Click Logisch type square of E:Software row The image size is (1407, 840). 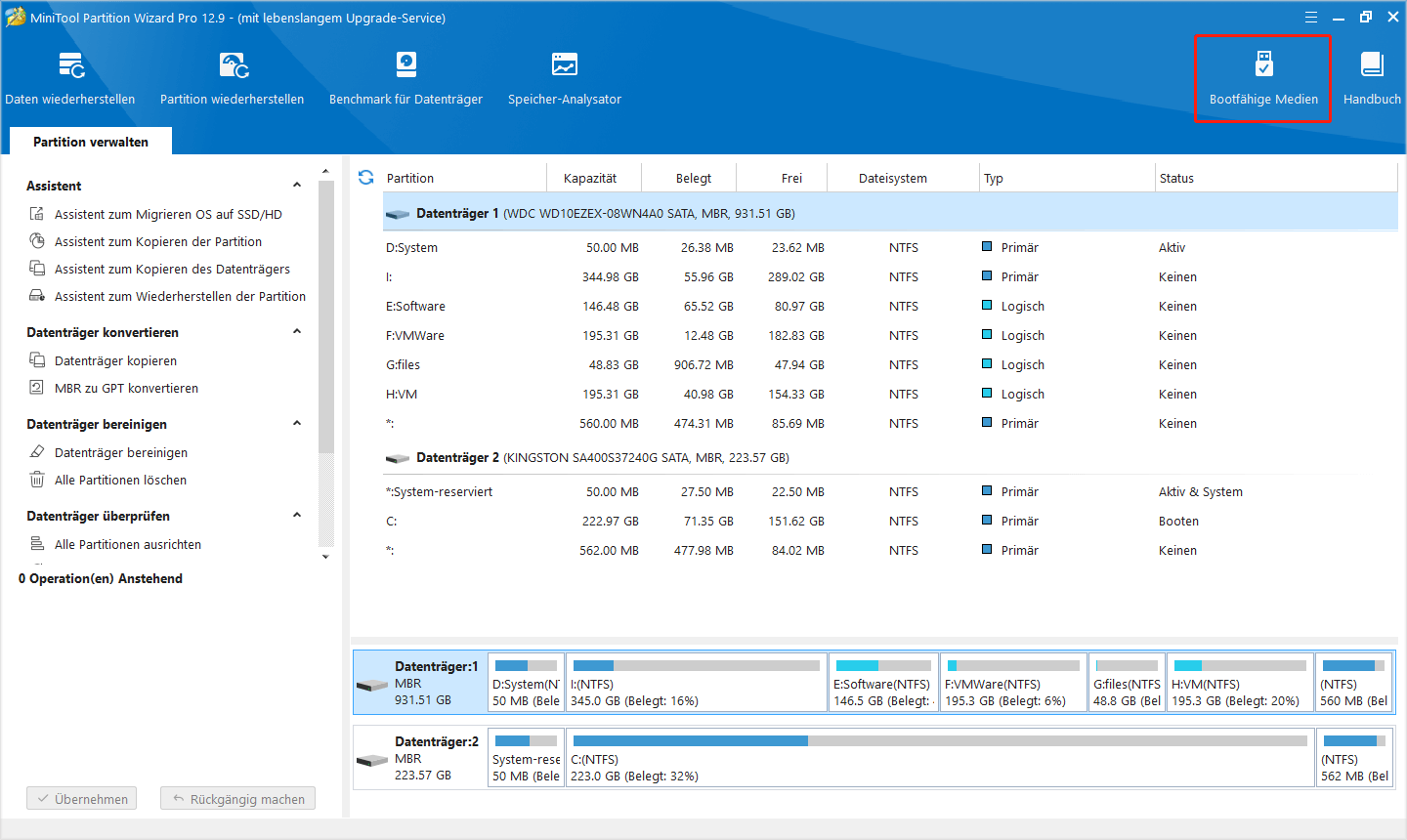tap(987, 306)
